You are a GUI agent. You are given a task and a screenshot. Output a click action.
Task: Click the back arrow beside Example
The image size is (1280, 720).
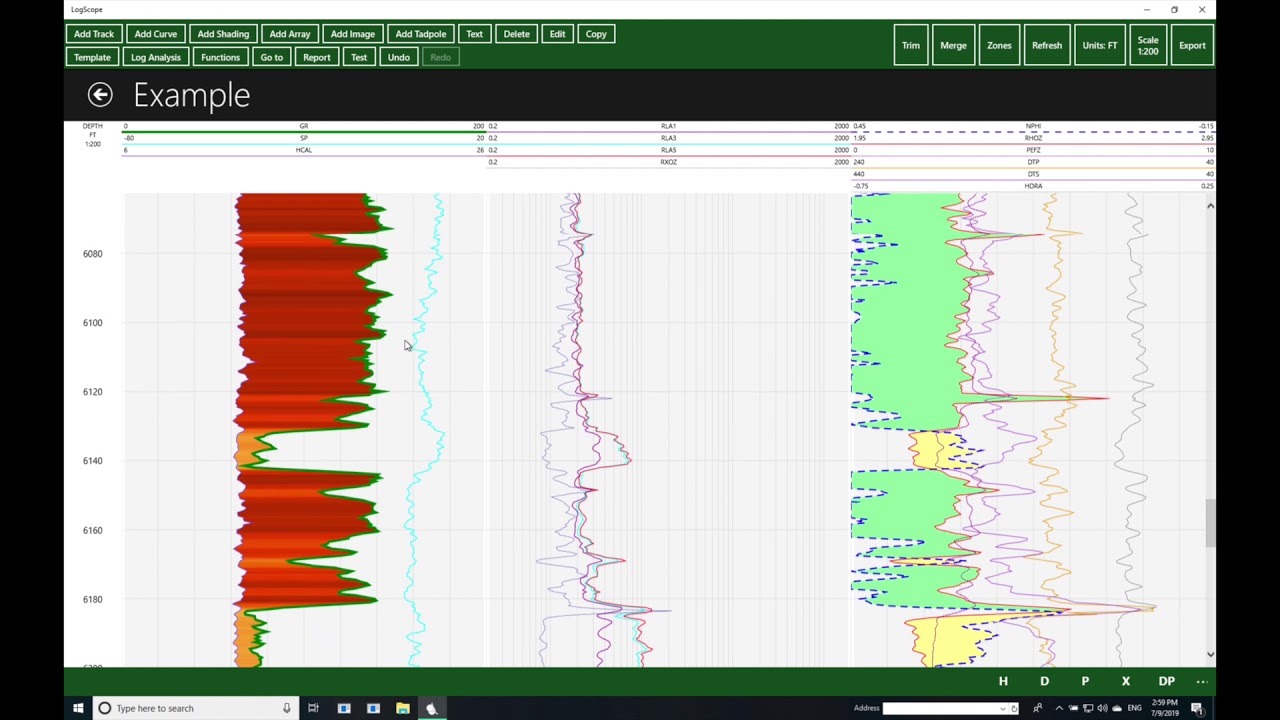100,95
